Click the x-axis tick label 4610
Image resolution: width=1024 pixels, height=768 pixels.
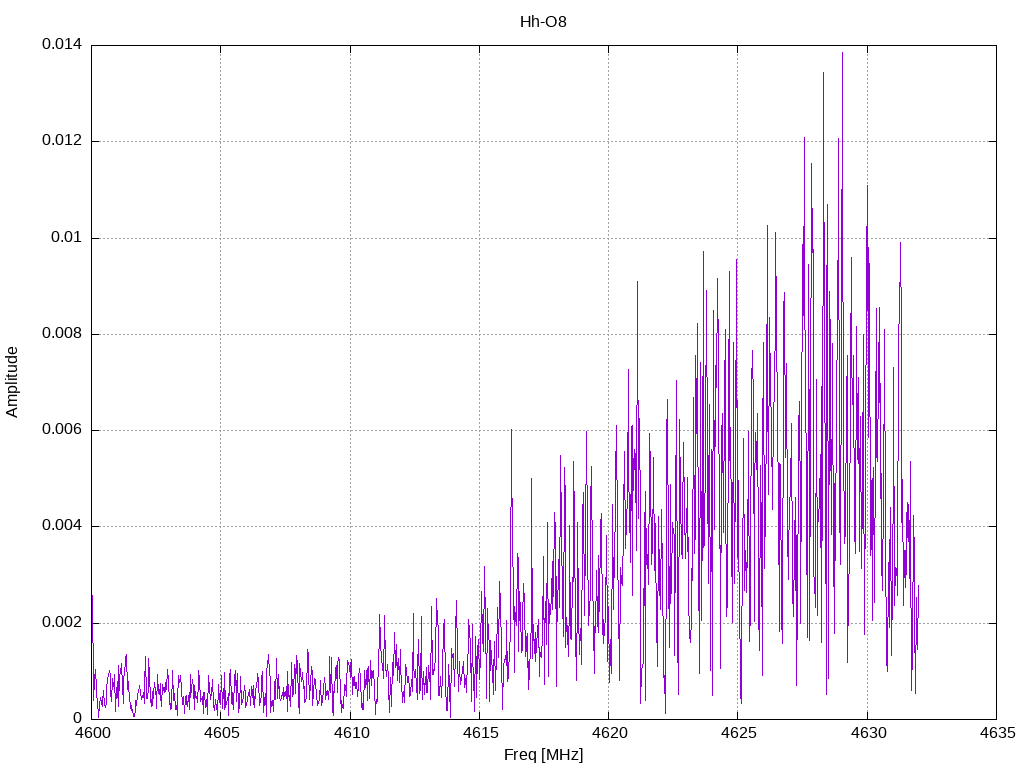pos(351,733)
